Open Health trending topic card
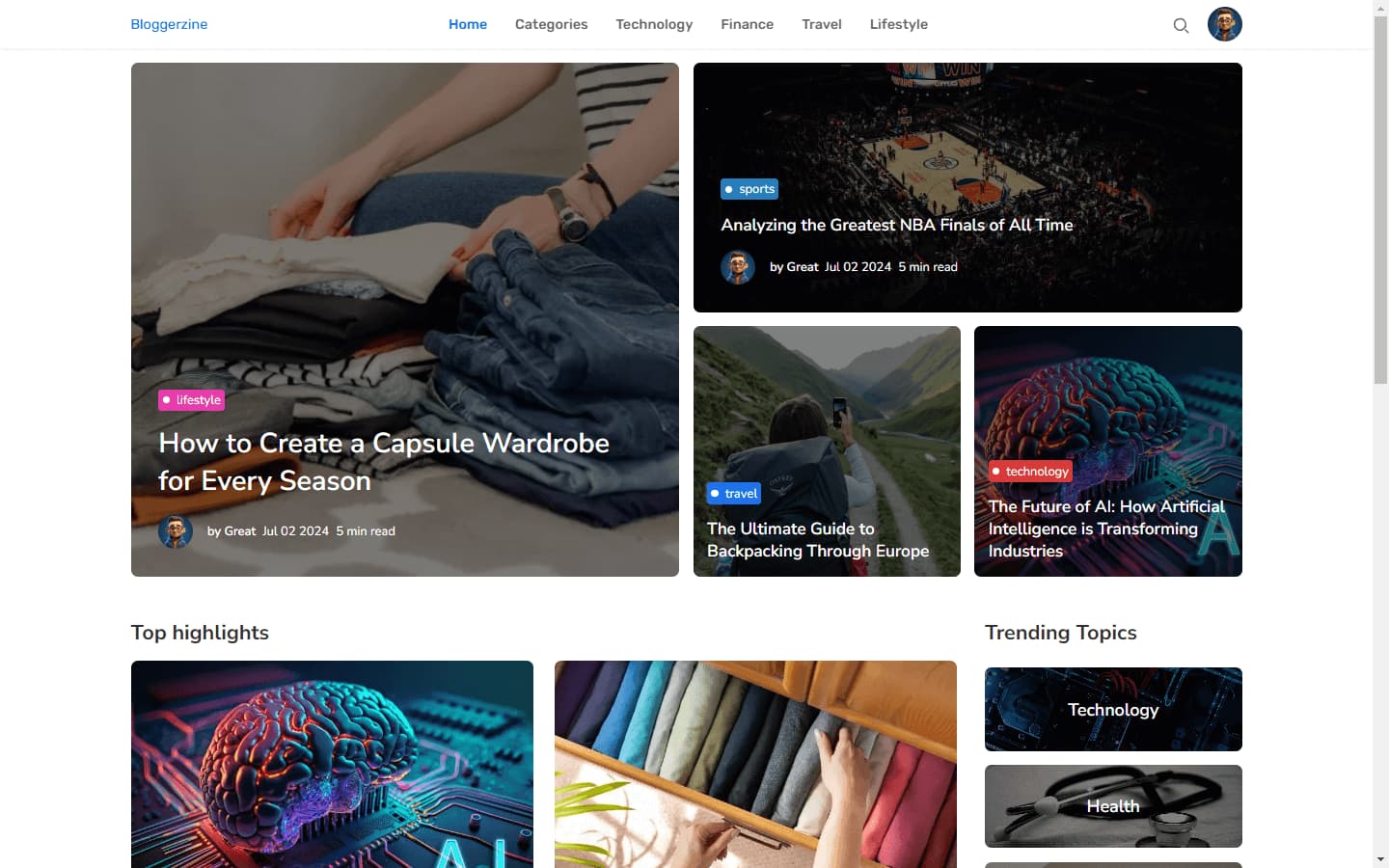1389x868 pixels. [1113, 806]
